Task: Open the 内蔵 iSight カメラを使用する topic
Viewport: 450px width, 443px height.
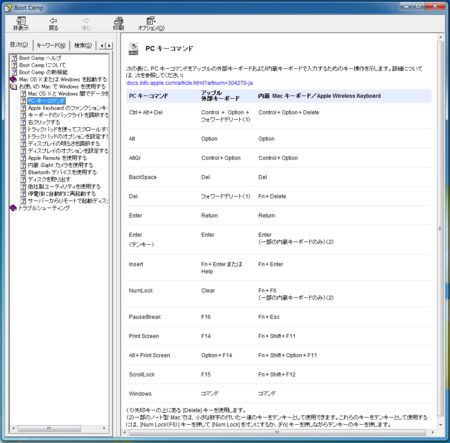Action: (x=60, y=165)
